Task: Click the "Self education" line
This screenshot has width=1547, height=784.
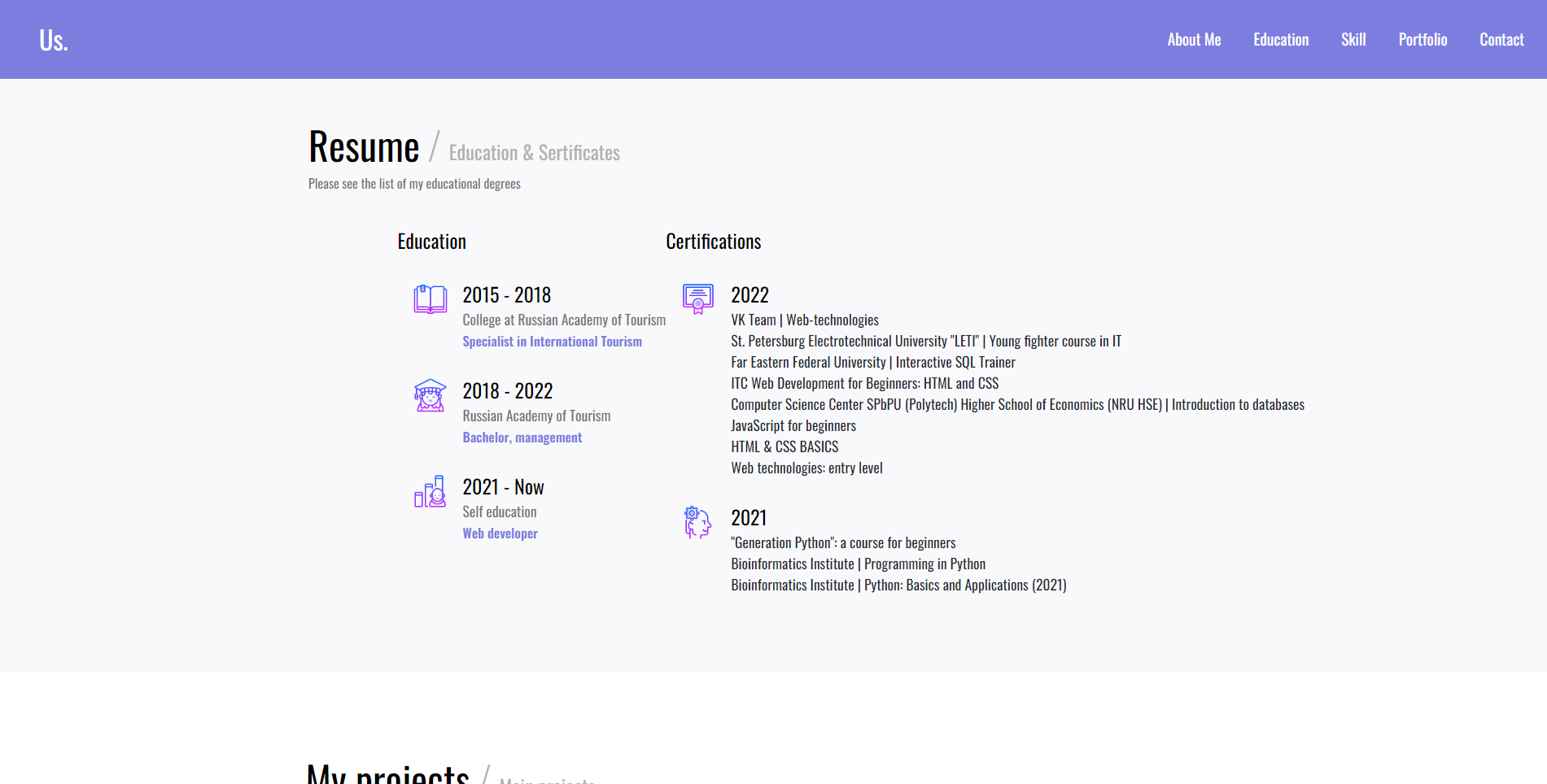Action: coord(500,512)
